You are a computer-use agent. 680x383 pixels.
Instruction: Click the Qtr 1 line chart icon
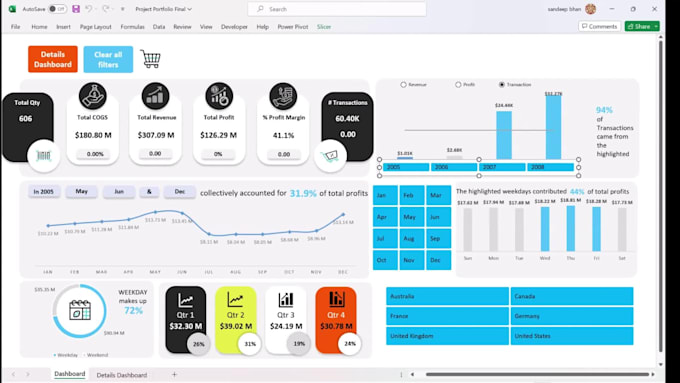click(186, 299)
